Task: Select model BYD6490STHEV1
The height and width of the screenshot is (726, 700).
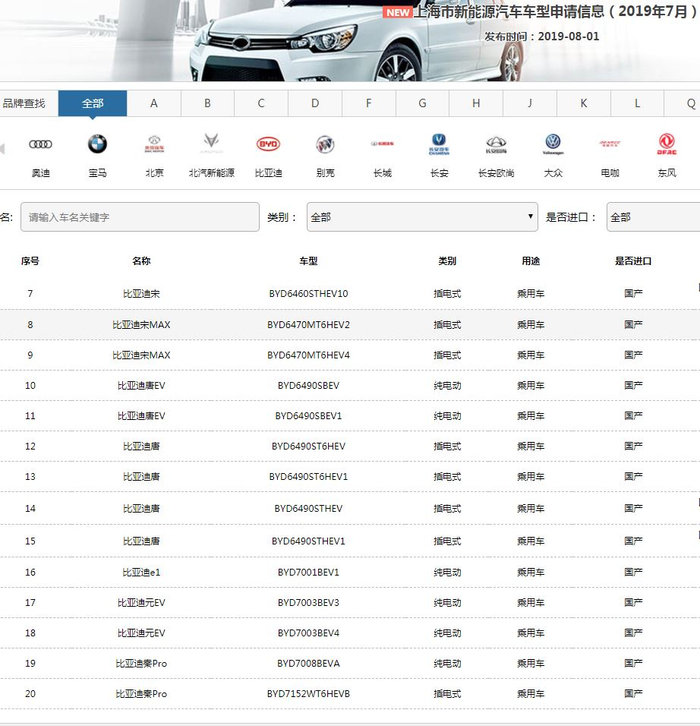Action: pos(308,541)
